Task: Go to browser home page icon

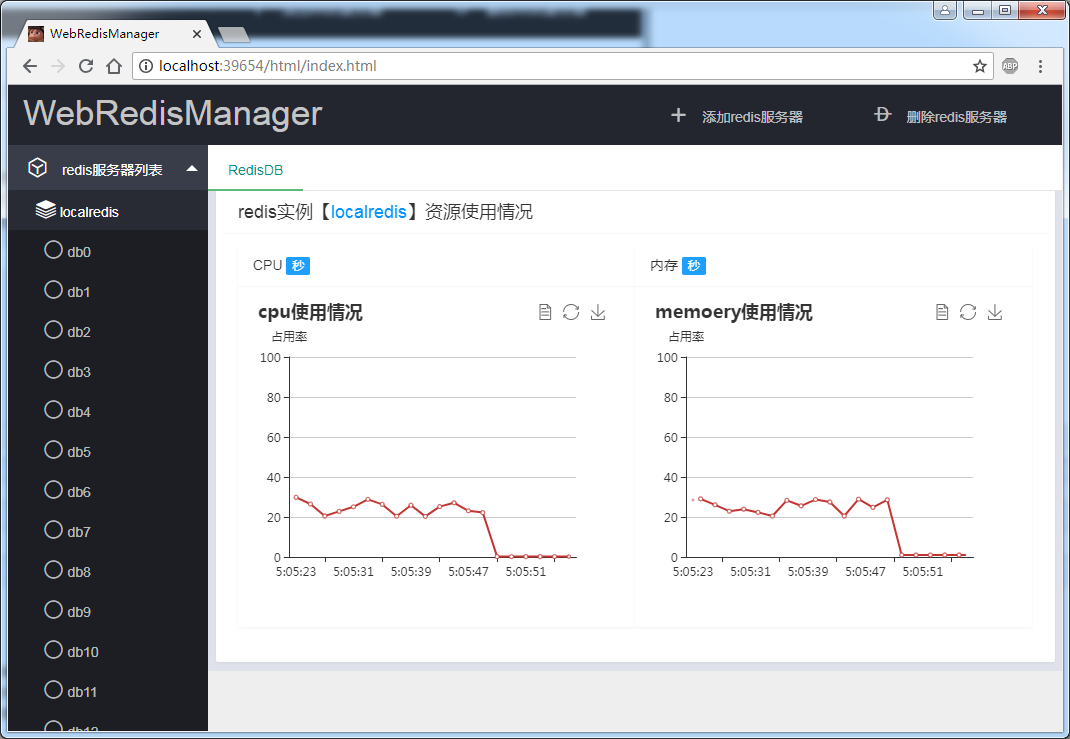Action: tap(114, 66)
